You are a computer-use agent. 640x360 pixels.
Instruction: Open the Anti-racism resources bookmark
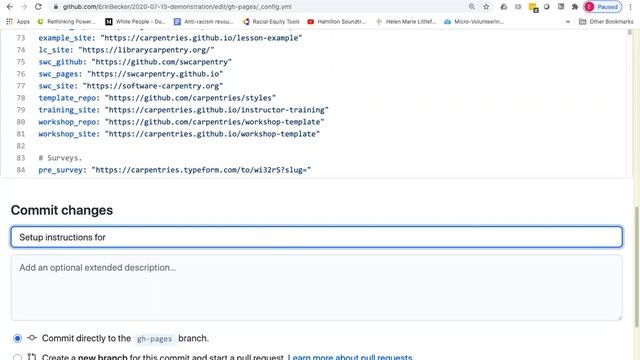(x=204, y=22)
